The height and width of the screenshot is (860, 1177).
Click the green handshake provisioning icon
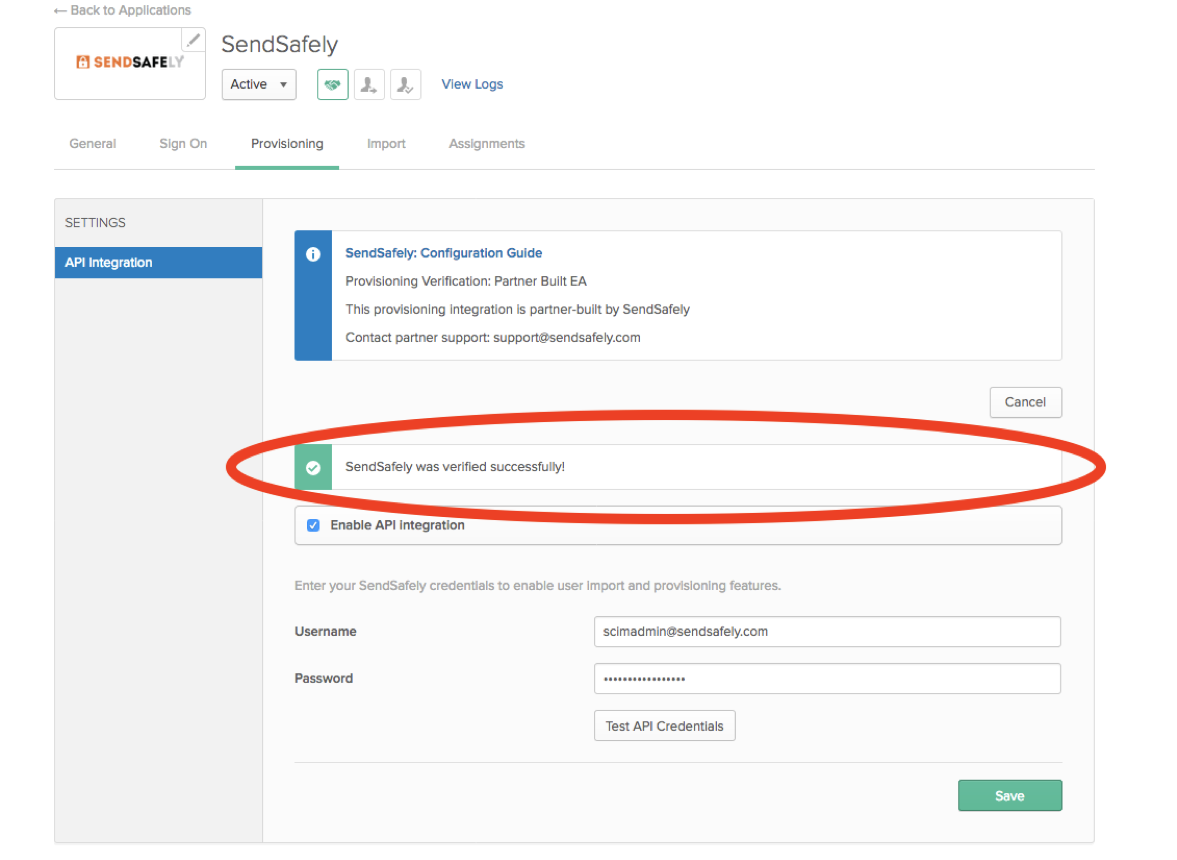pyautogui.click(x=332, y=84)
